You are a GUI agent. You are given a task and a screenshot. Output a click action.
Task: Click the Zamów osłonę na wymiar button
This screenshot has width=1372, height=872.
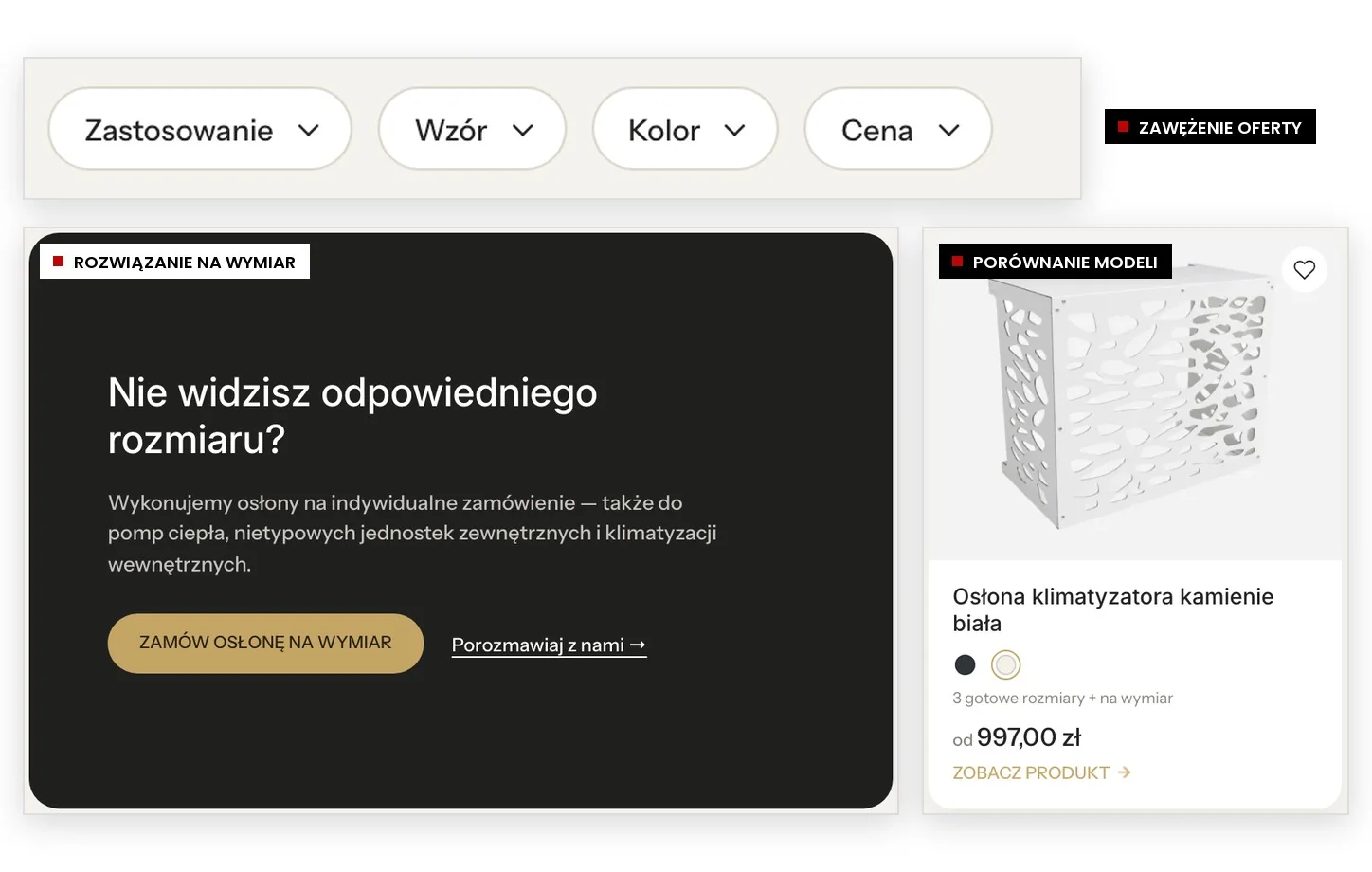point(265,643)
